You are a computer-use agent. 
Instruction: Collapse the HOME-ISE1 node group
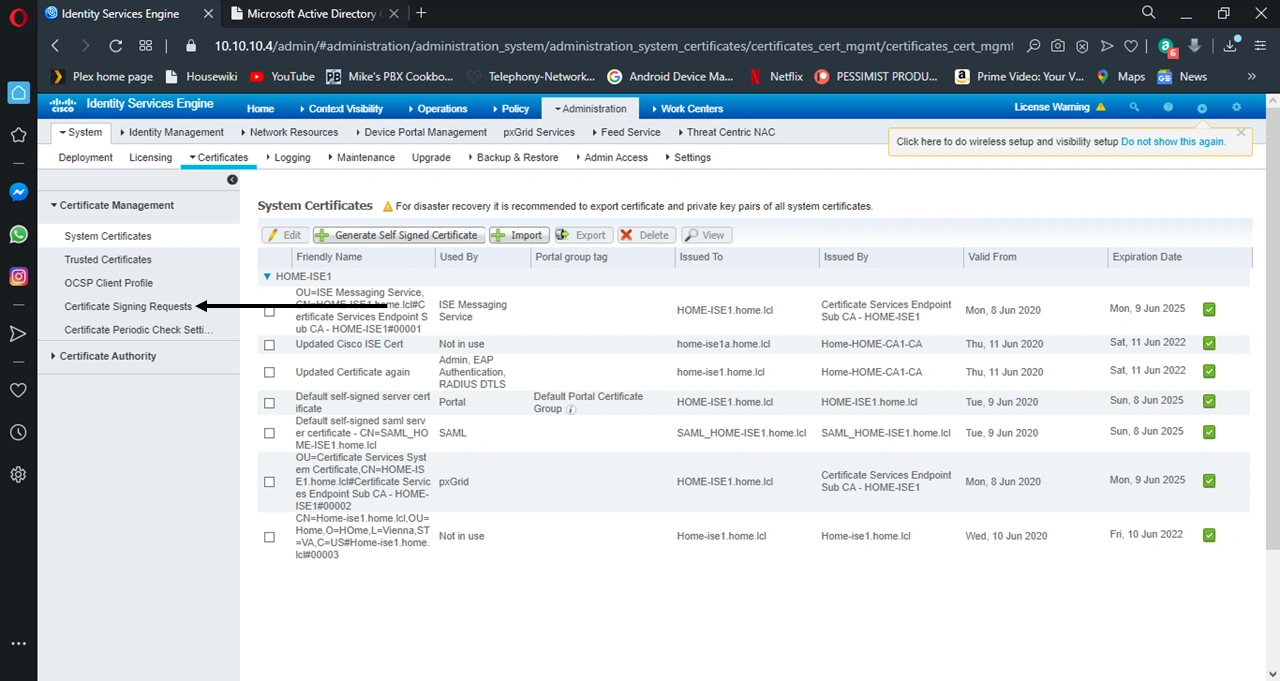click(x=267, y=276)
